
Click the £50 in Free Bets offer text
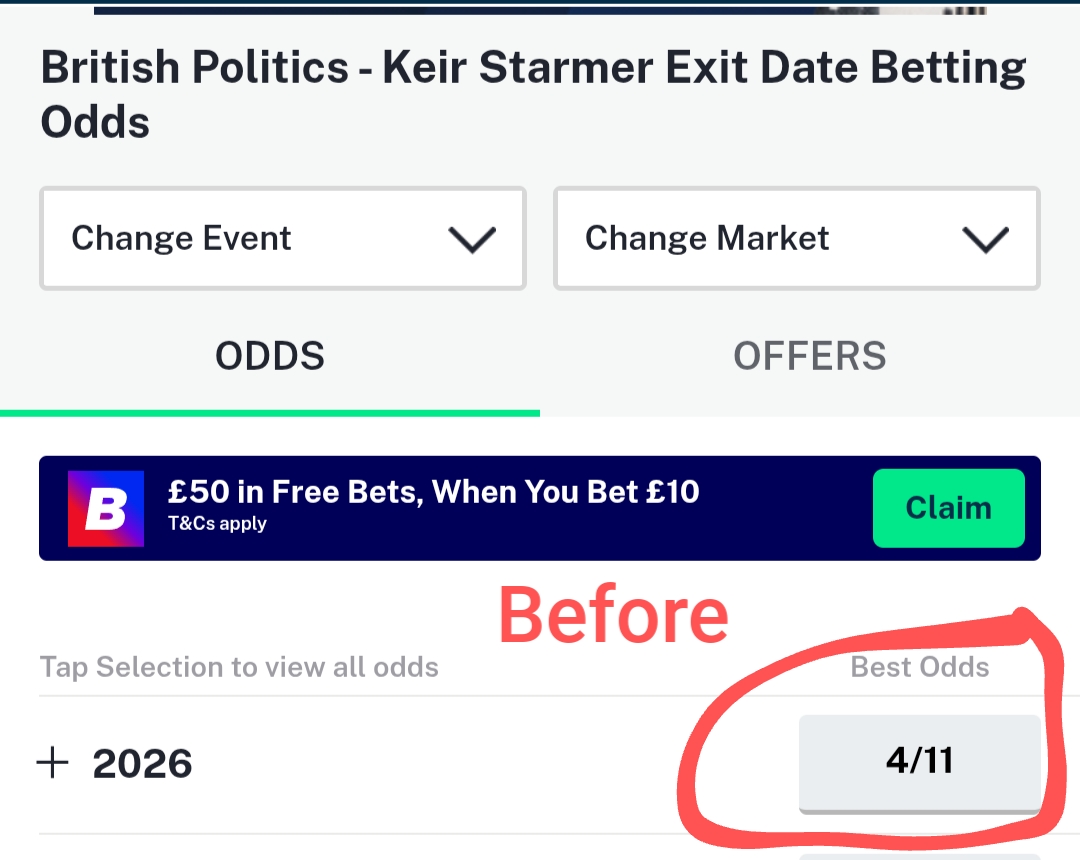click(x=433, y=491)
